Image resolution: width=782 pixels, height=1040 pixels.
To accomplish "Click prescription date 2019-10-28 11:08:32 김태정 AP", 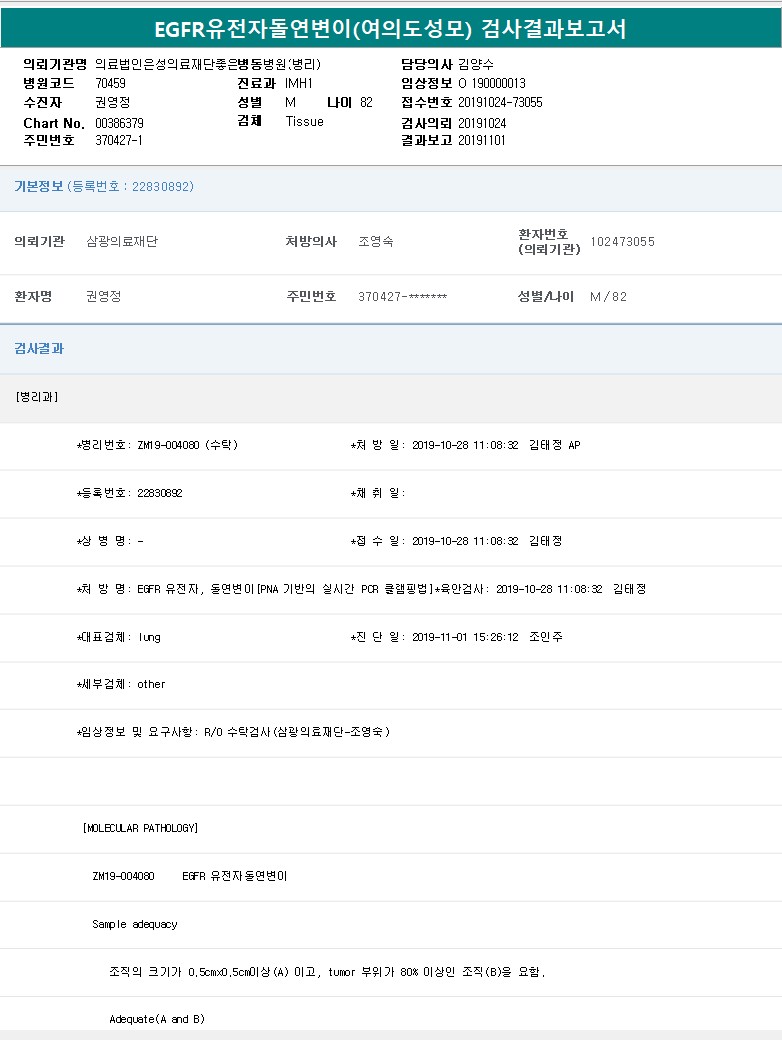I will point(496,445).
